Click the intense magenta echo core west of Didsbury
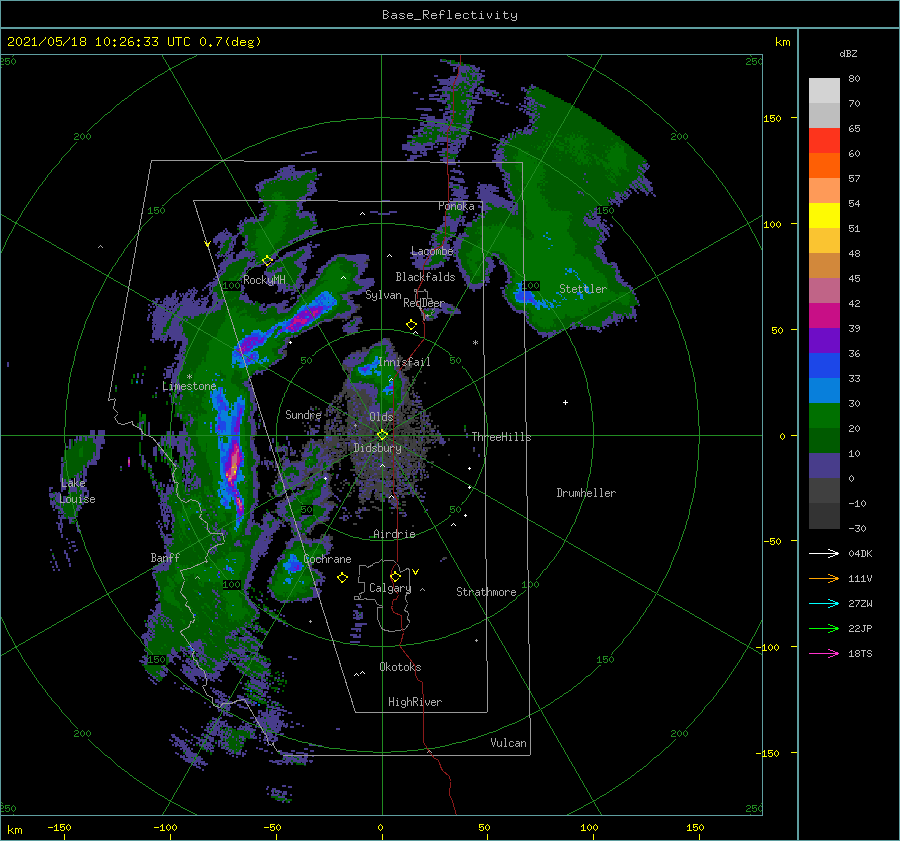The width and height of the screenshot is (900, 841). coord(232,468)
